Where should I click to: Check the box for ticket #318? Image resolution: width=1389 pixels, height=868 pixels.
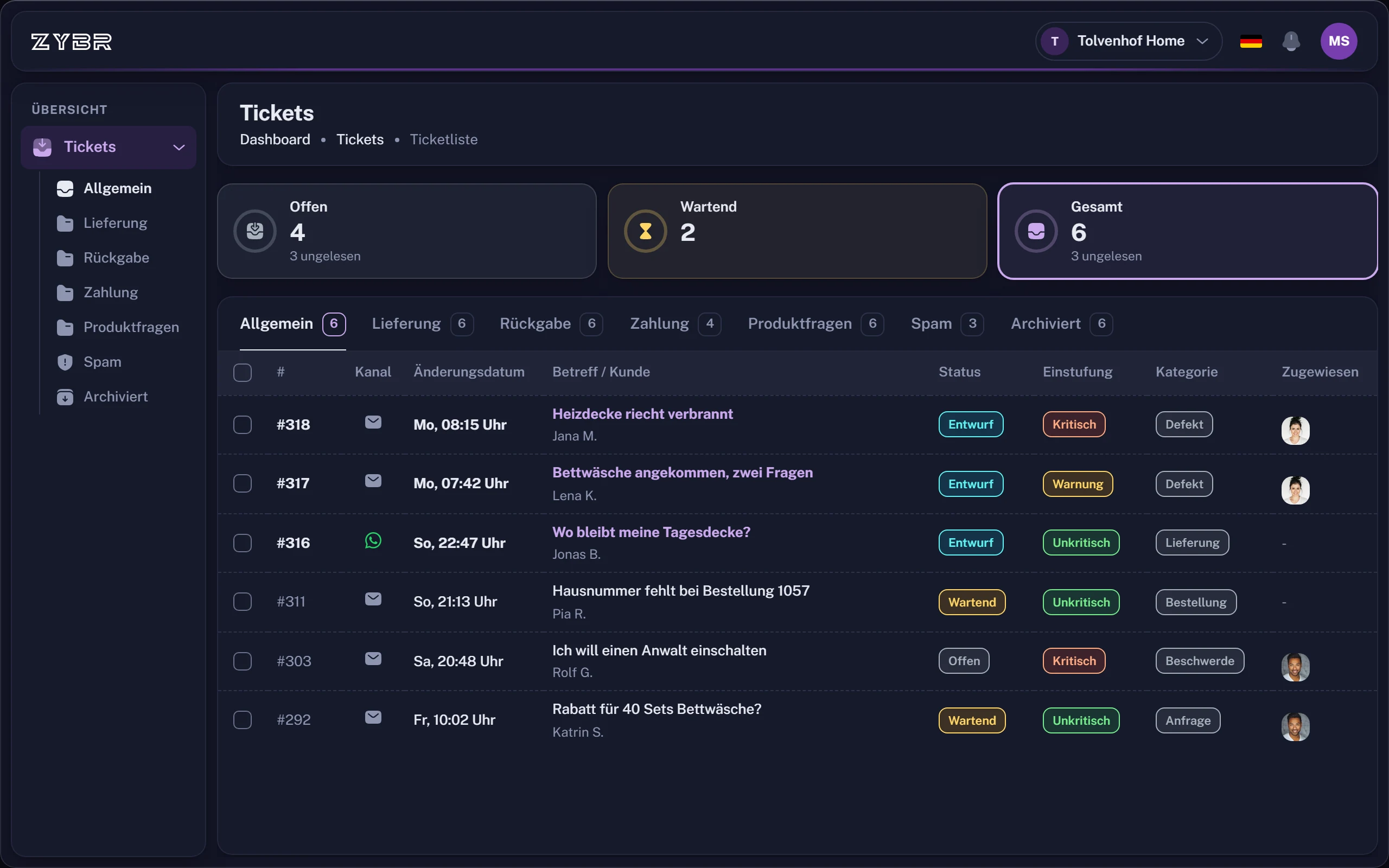(242, 425)
